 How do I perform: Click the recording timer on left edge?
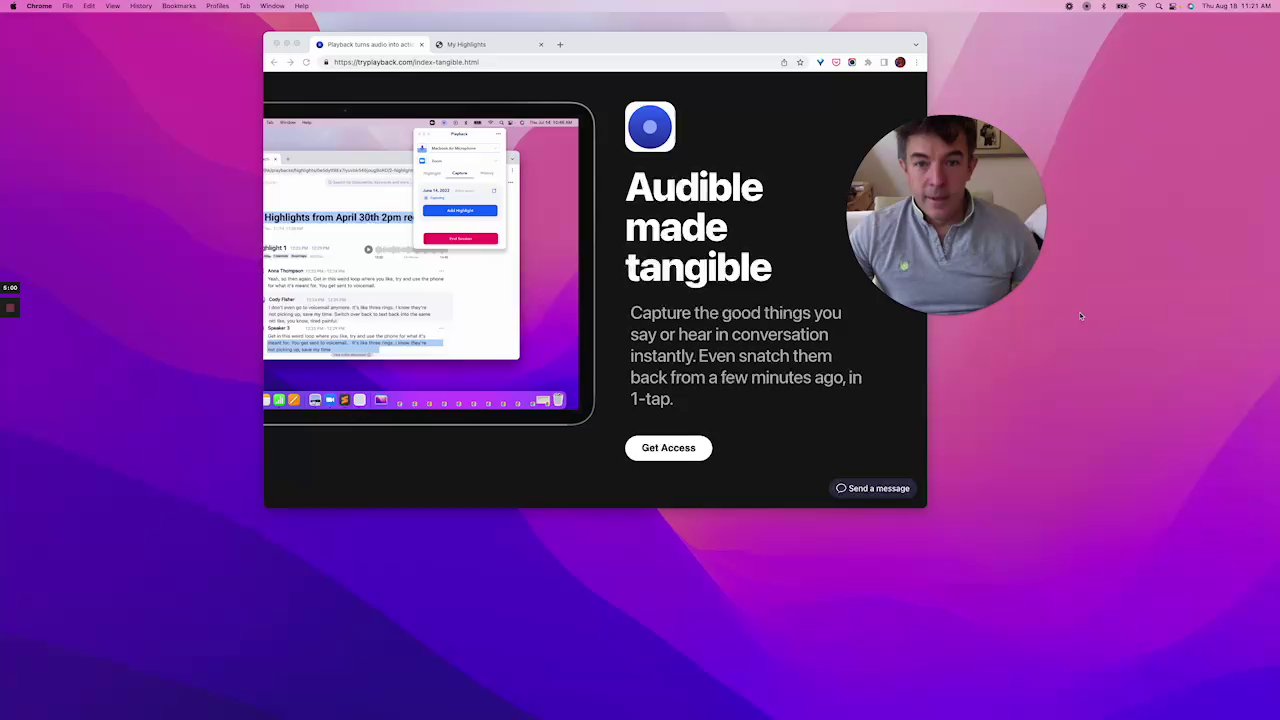(10, 288)
